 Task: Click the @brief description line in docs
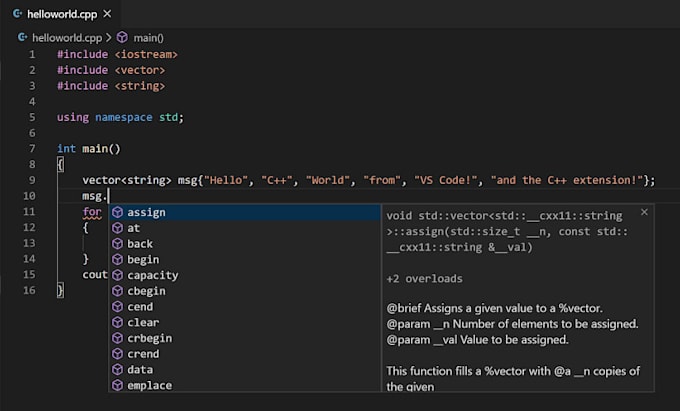[494, 309]
